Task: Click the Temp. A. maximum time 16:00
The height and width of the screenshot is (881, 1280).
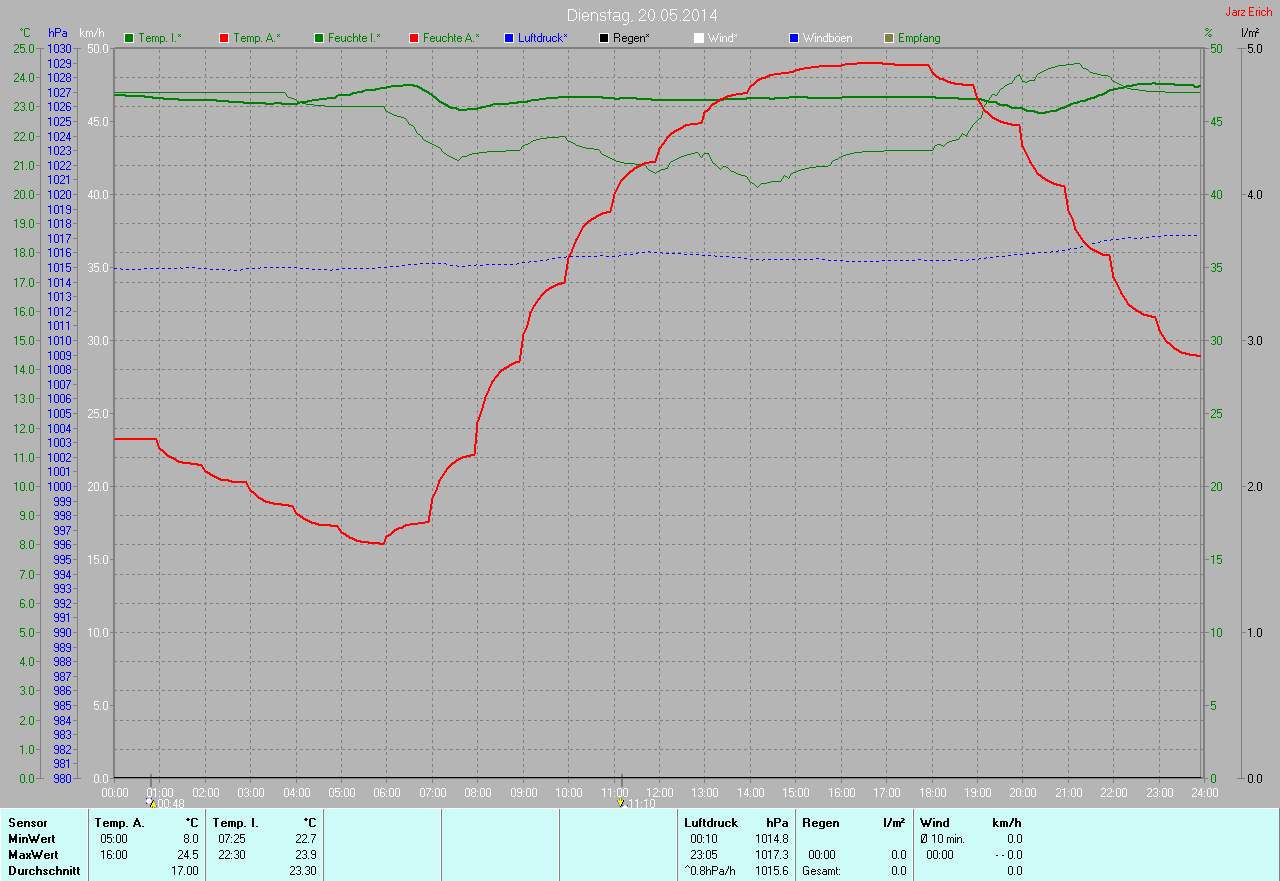Action: (114, 855)
